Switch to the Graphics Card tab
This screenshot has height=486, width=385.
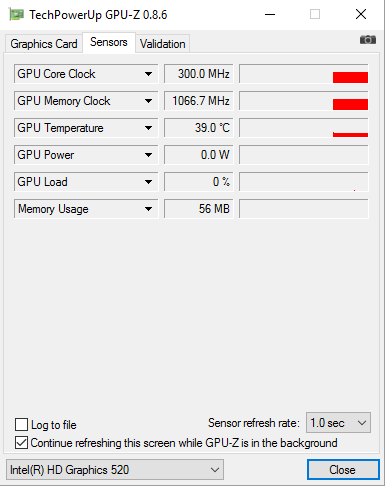click(44, 44)
